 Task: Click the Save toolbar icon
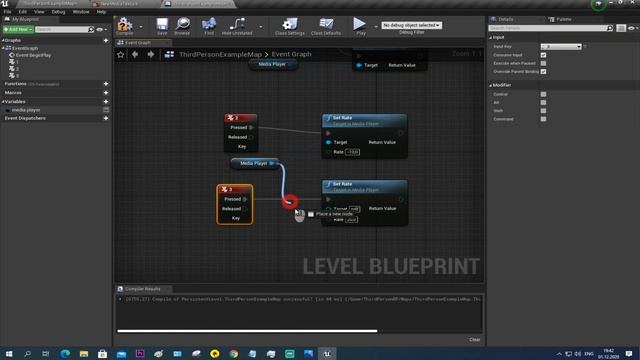pyautogui.click(x=162, y=24)
